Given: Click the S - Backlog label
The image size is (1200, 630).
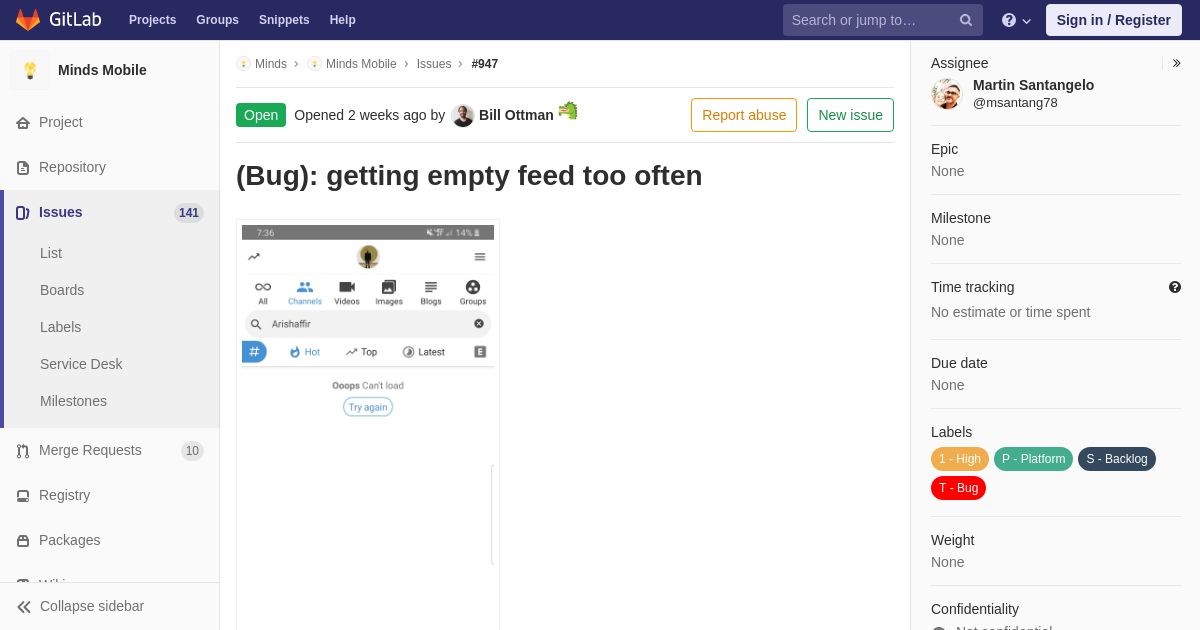Looking at the screenshot, I should click(x=1117, y=459).
